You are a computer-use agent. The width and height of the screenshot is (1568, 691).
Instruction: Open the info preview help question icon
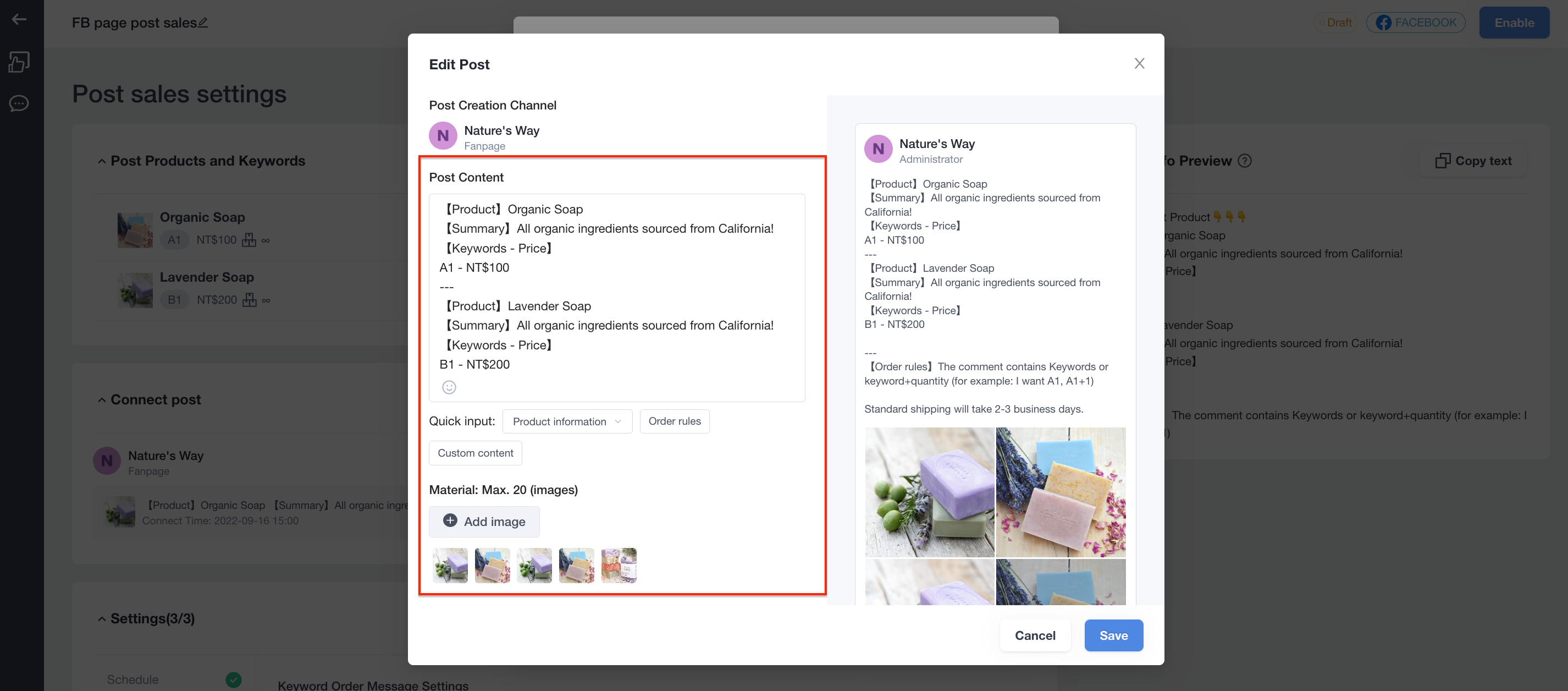click(1245, 161)
